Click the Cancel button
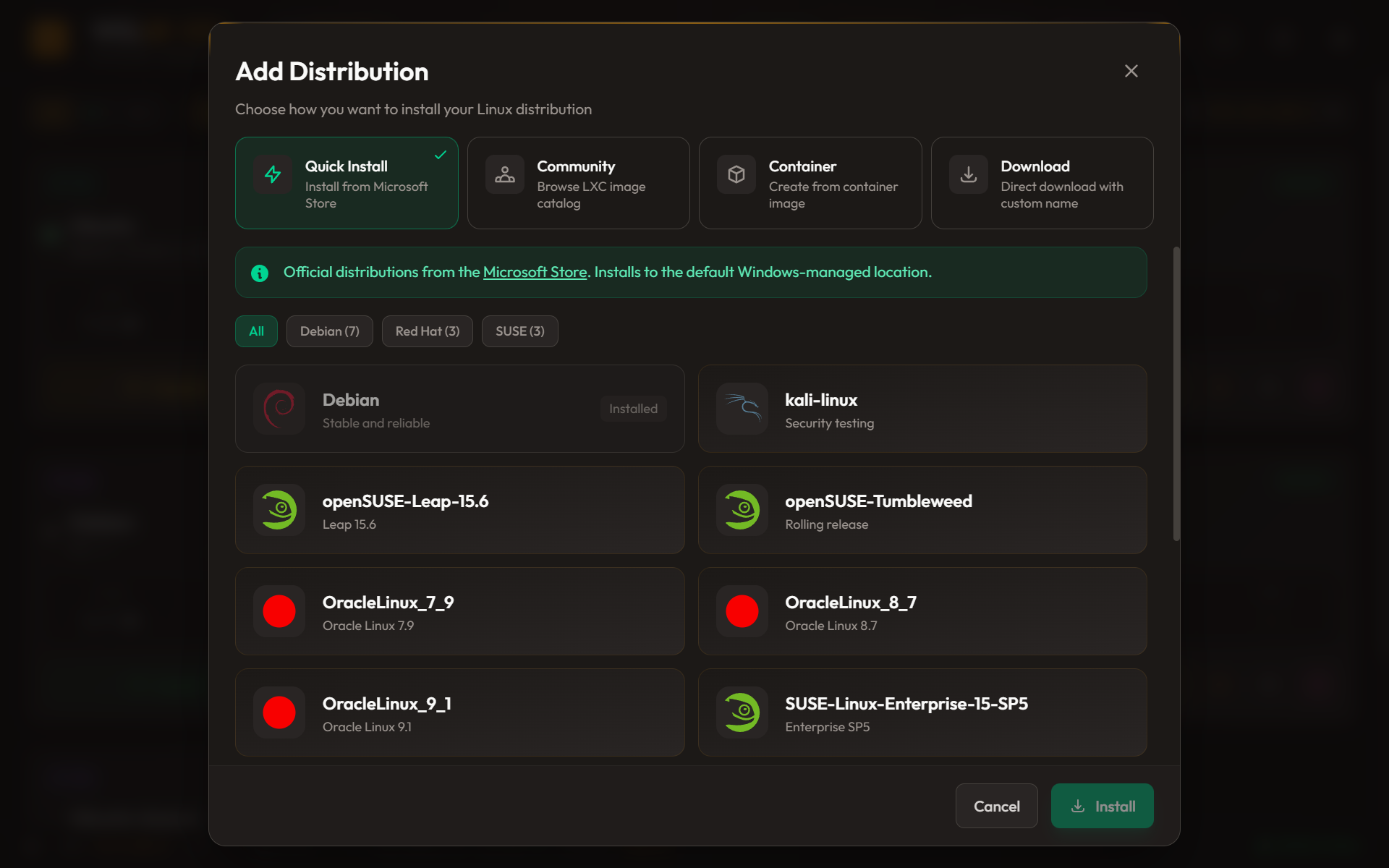1389x868 pixels. (996, 806)
